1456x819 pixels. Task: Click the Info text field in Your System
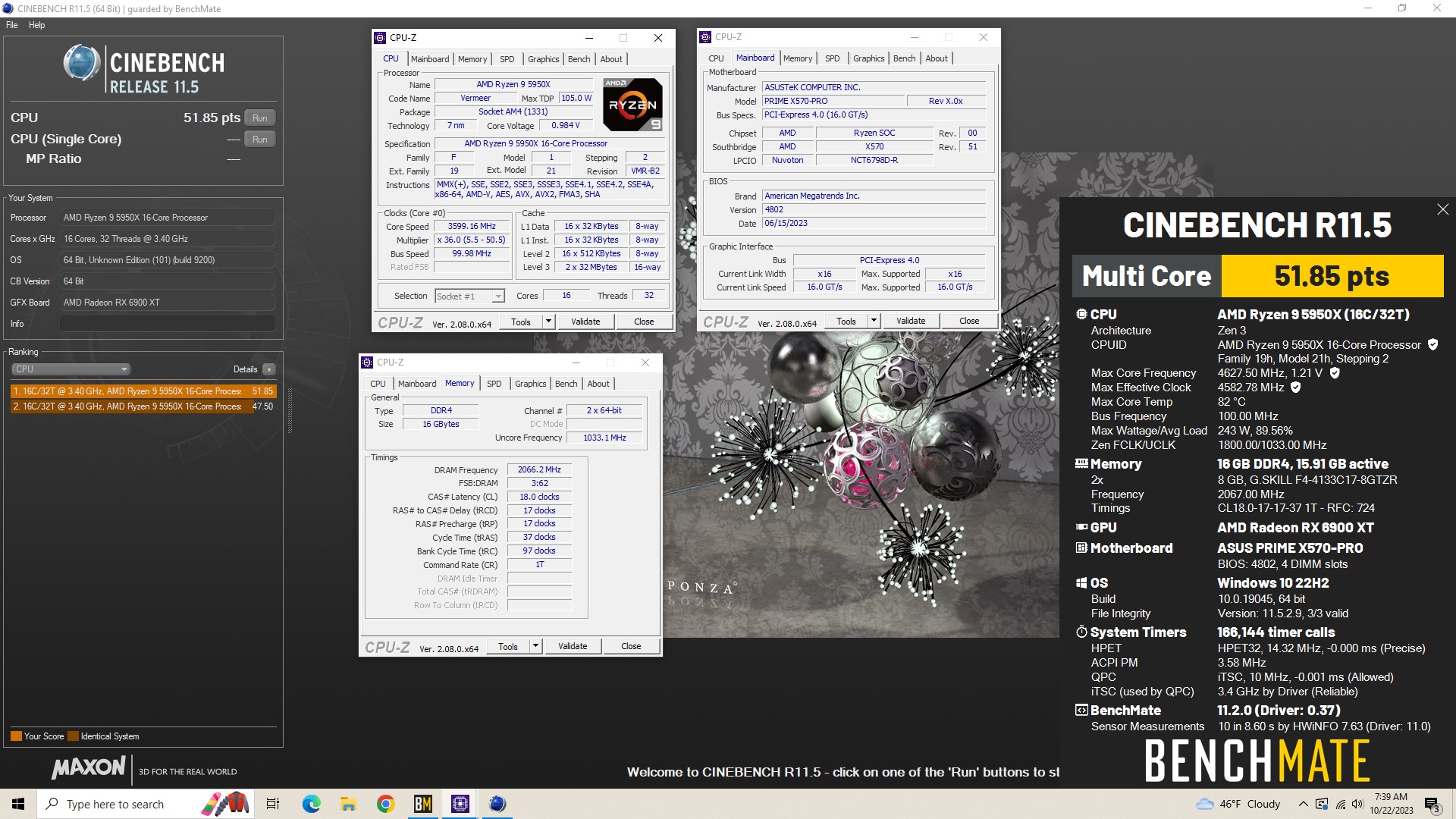click(168, 324)
